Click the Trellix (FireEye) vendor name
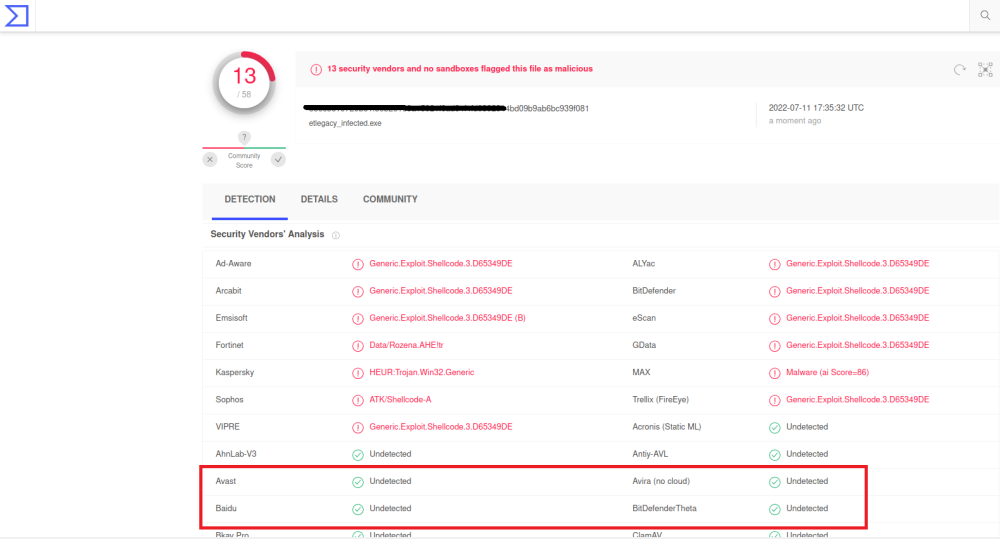1000x539 pixels. 661,400
